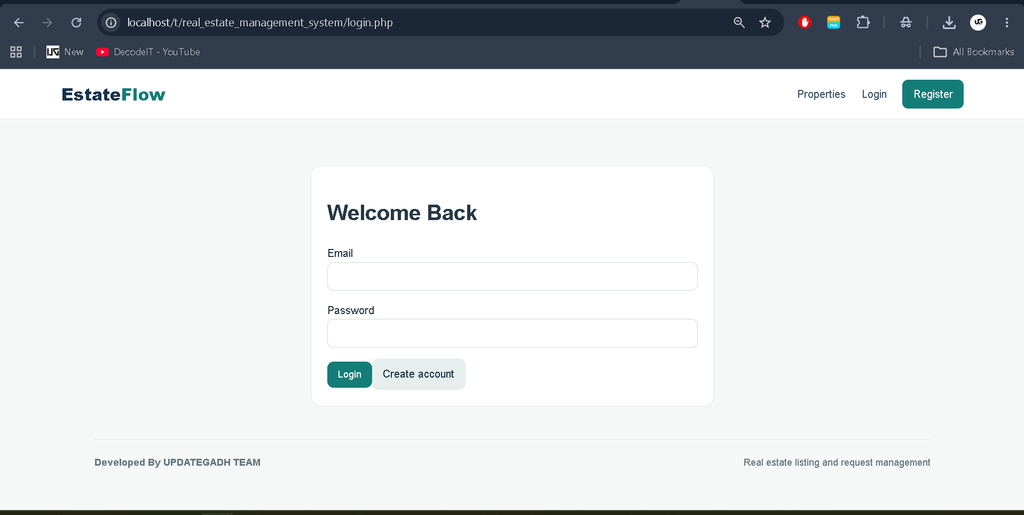
Task: Open the New bookmark
Action: [x=65, y=52]
